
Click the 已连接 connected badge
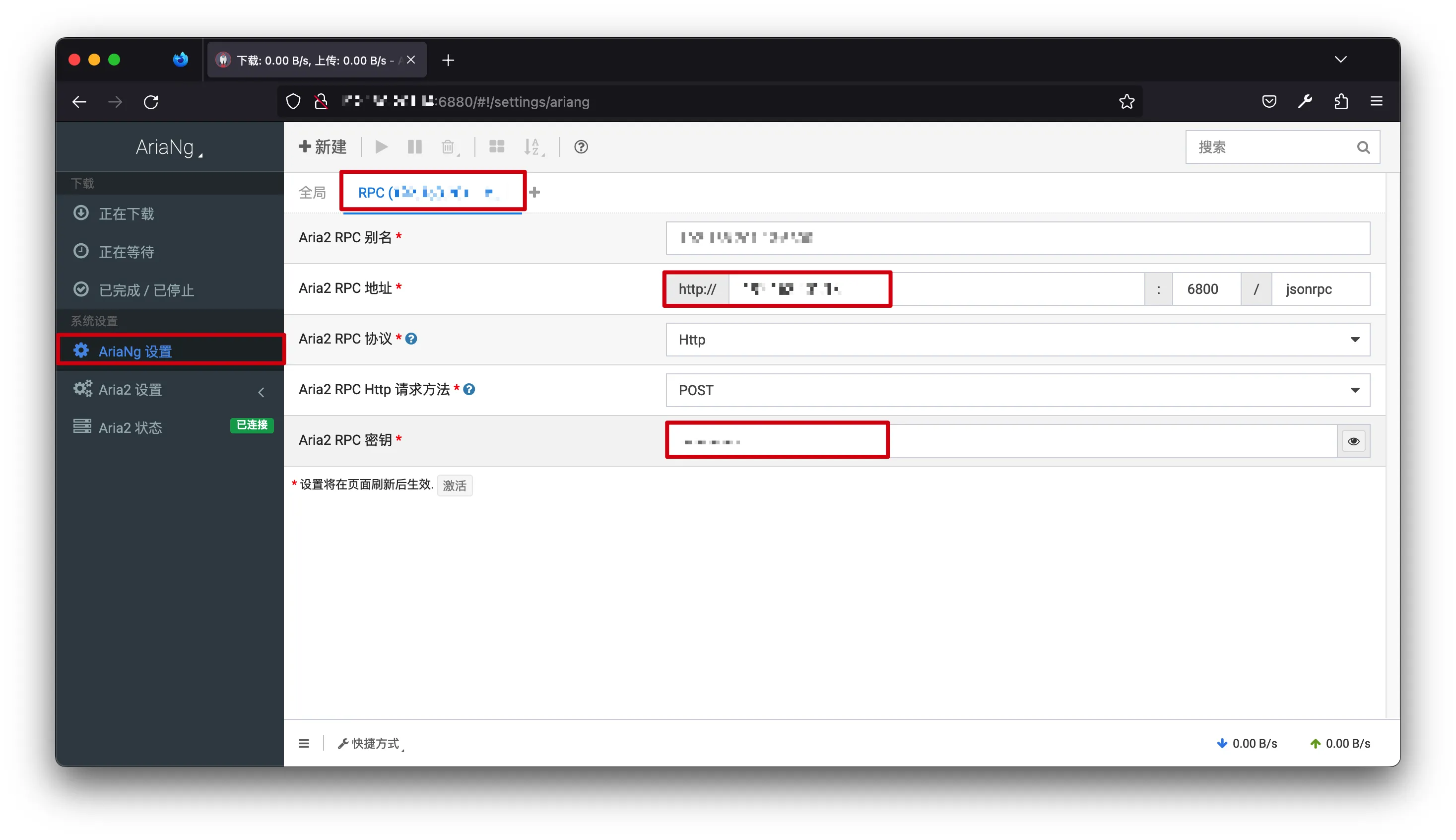[252, 425]
